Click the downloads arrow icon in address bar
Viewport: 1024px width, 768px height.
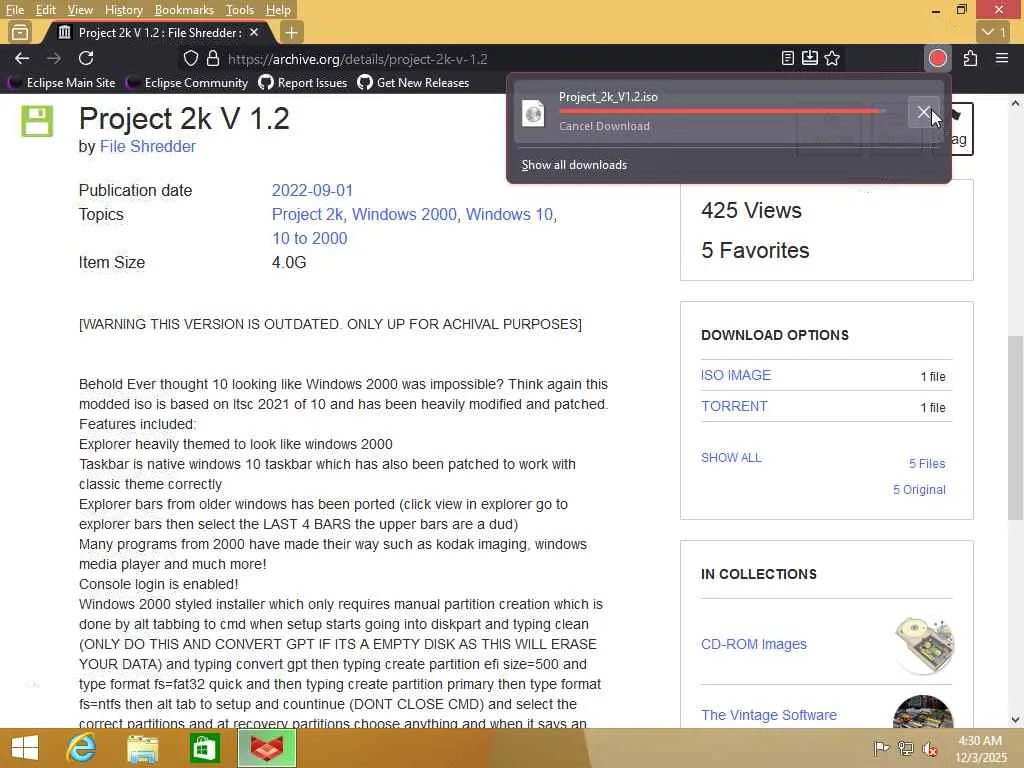810,59
